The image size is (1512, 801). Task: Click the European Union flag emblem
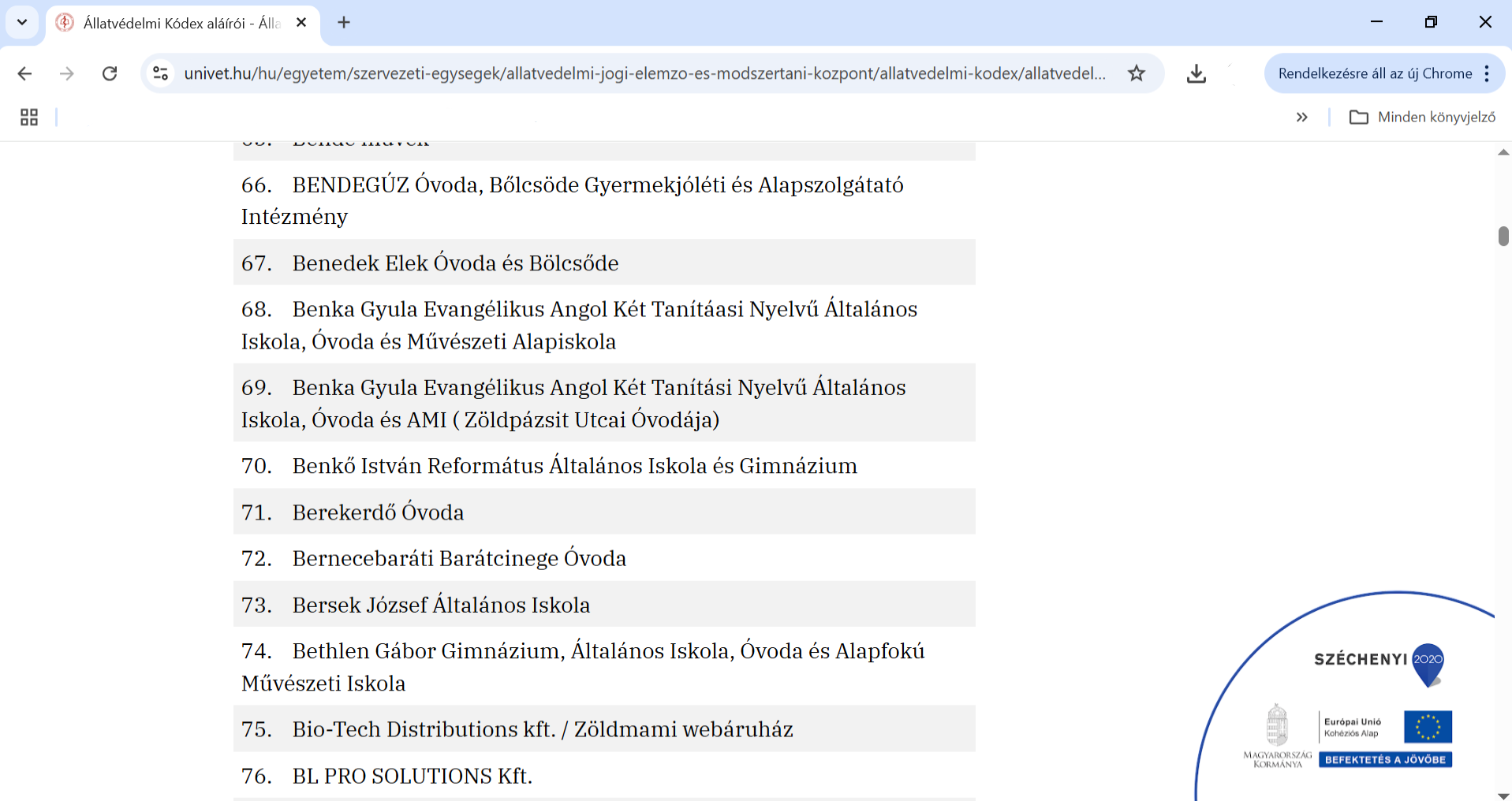pos(1428,726)
